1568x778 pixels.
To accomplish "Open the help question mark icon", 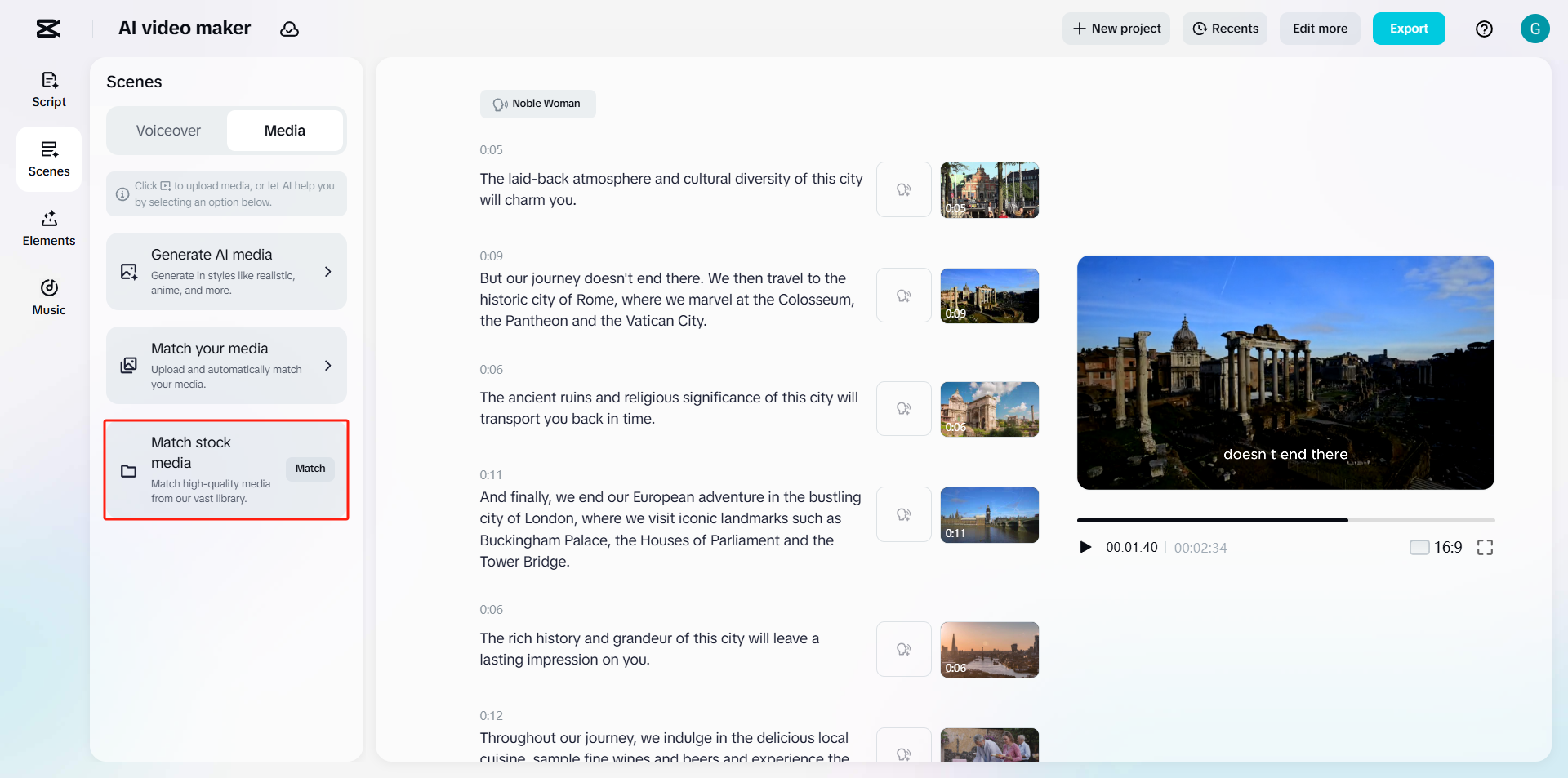I will pos(1484,29).
